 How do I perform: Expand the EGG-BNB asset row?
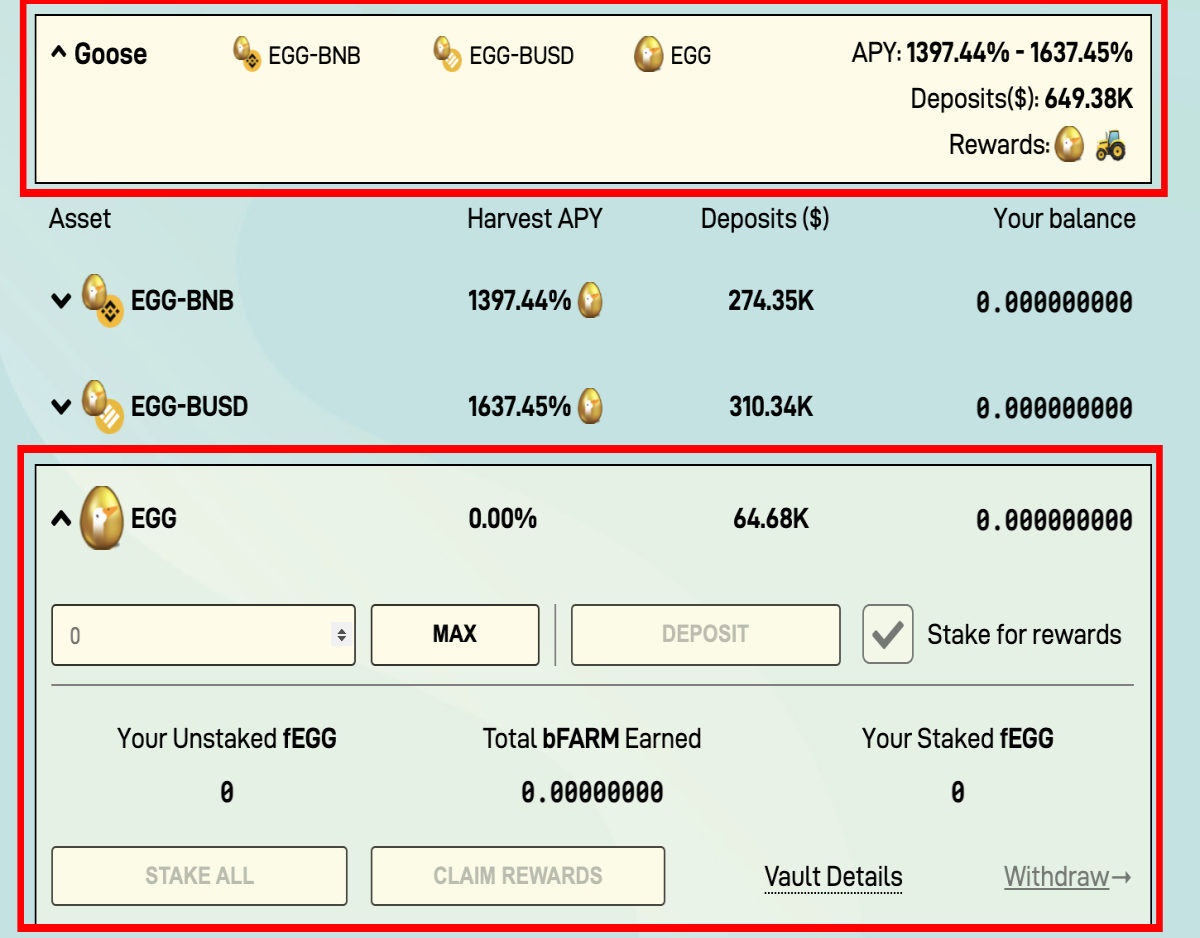point(61,301)
